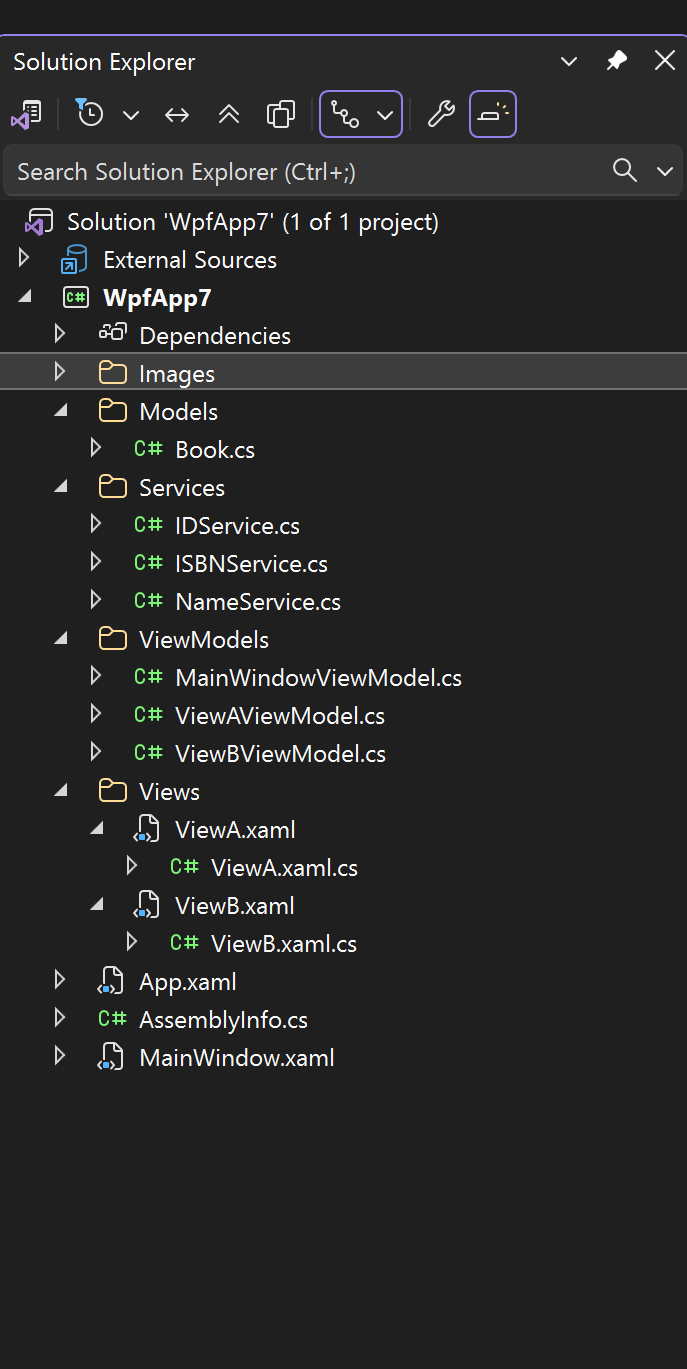Pin the Solution Explorer window

coord(616,61)
